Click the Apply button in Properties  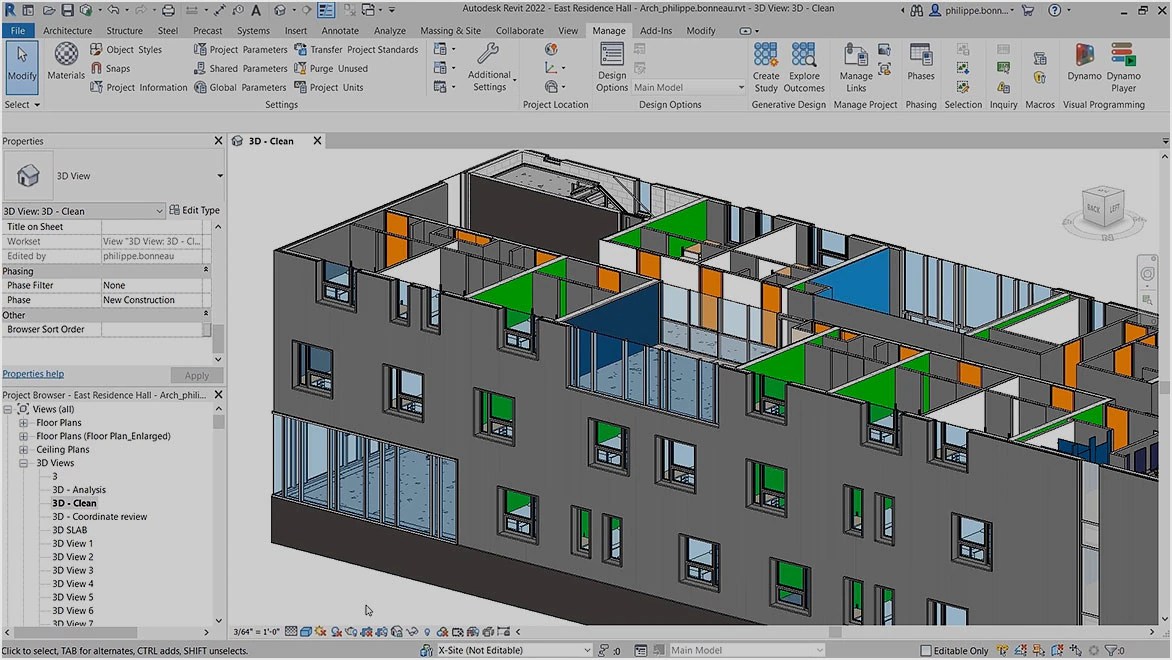click(x=196, y=375)
